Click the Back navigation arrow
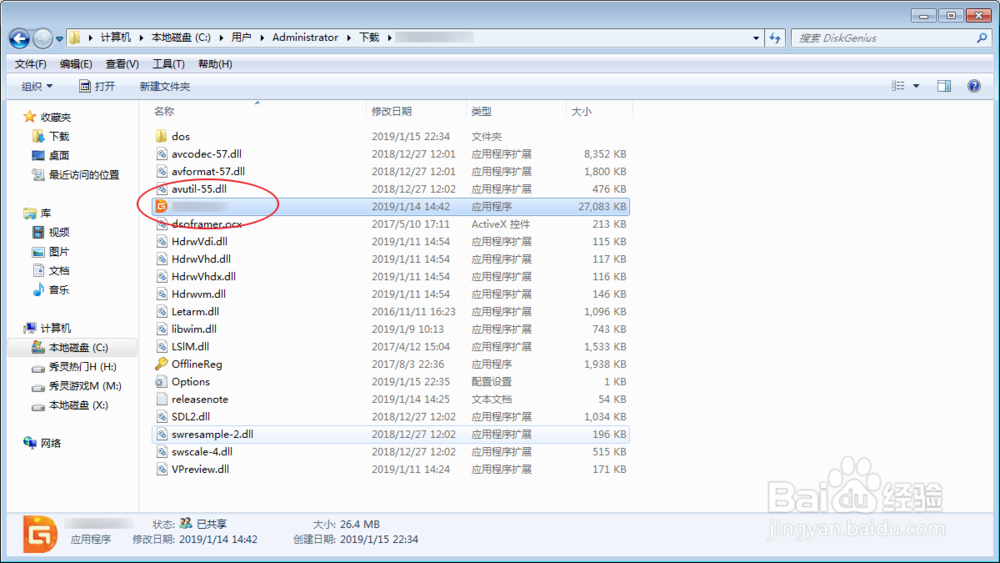This screenshot has width=1000, height=563. (x=20, y=39)
